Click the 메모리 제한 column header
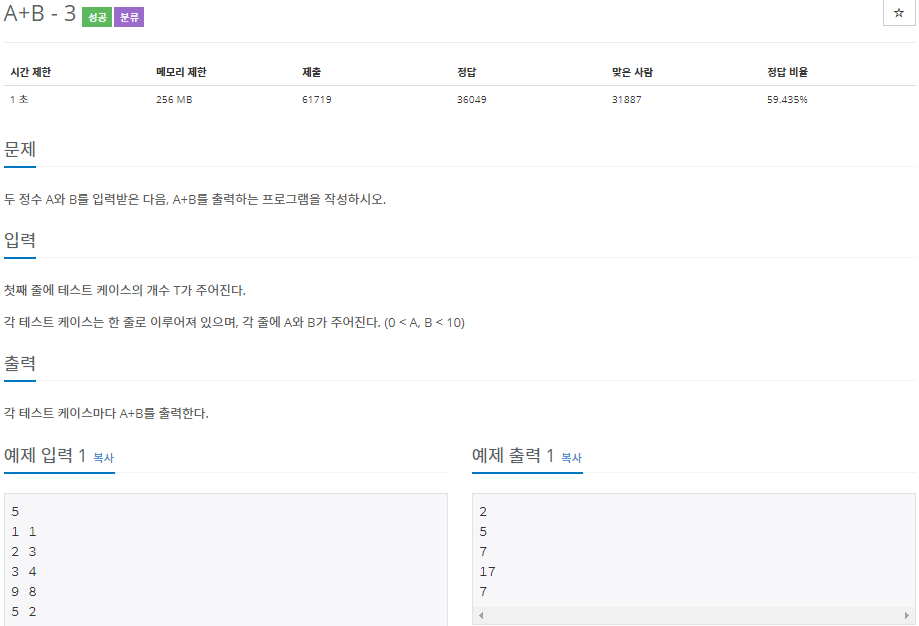 click(x=181, y=72)
